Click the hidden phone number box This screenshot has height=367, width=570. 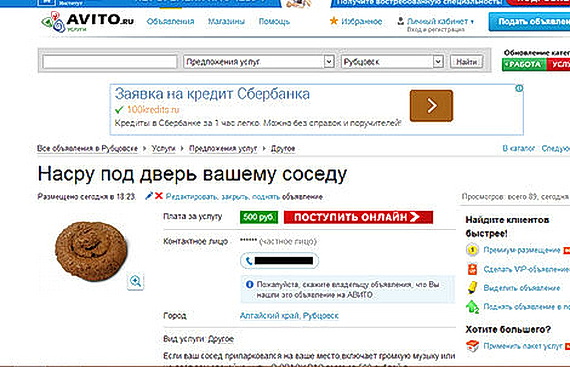280,261
